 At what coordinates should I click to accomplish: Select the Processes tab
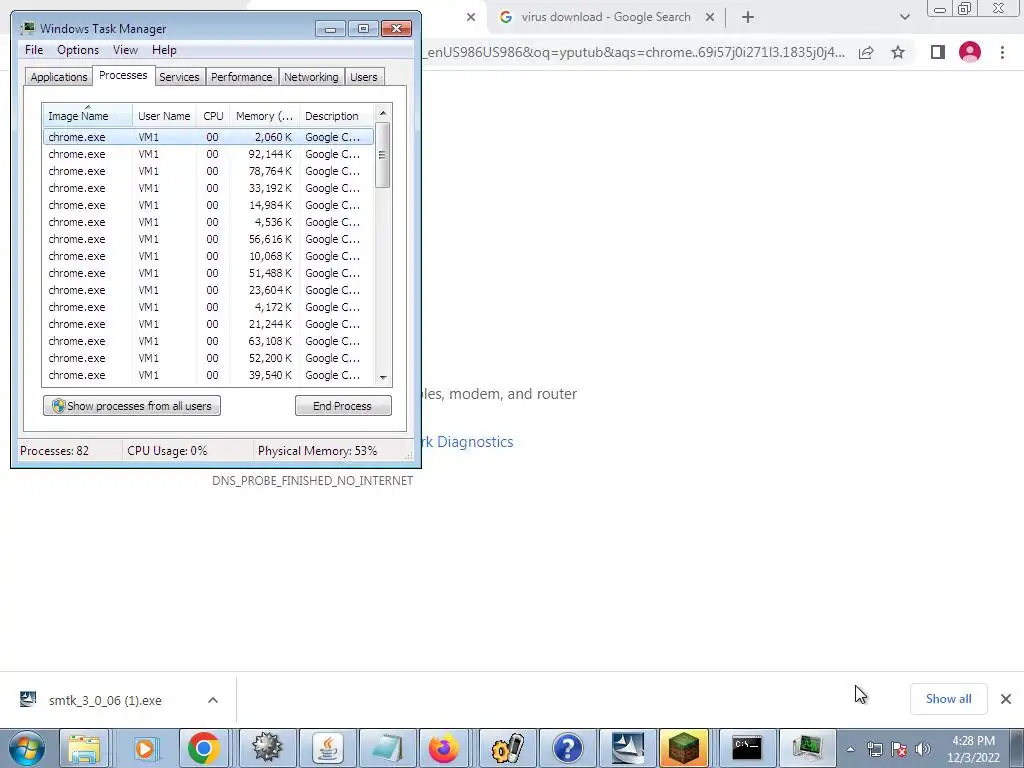click(x=123, y=75)
